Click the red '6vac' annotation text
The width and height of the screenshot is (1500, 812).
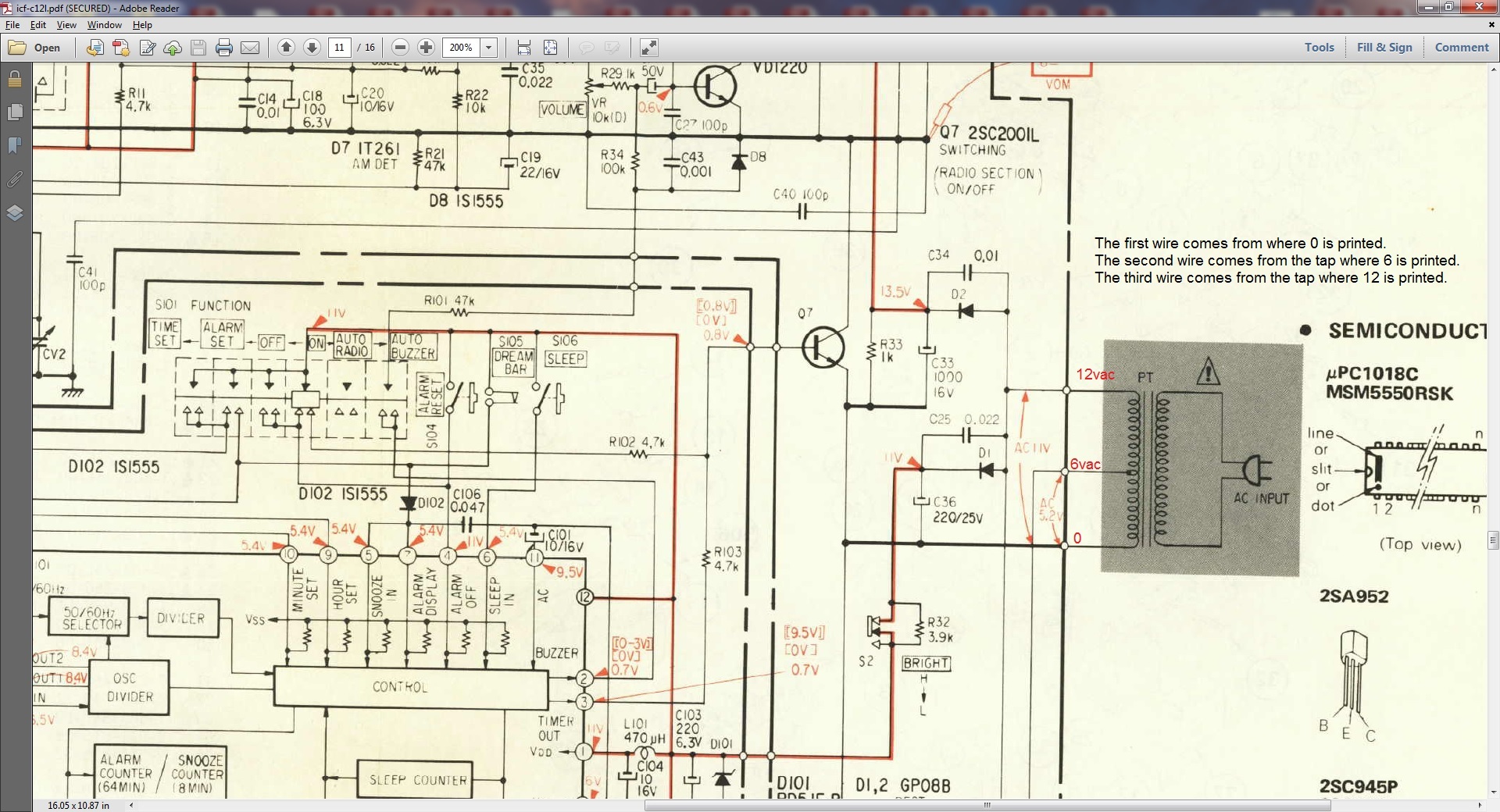click(1085, 465)
